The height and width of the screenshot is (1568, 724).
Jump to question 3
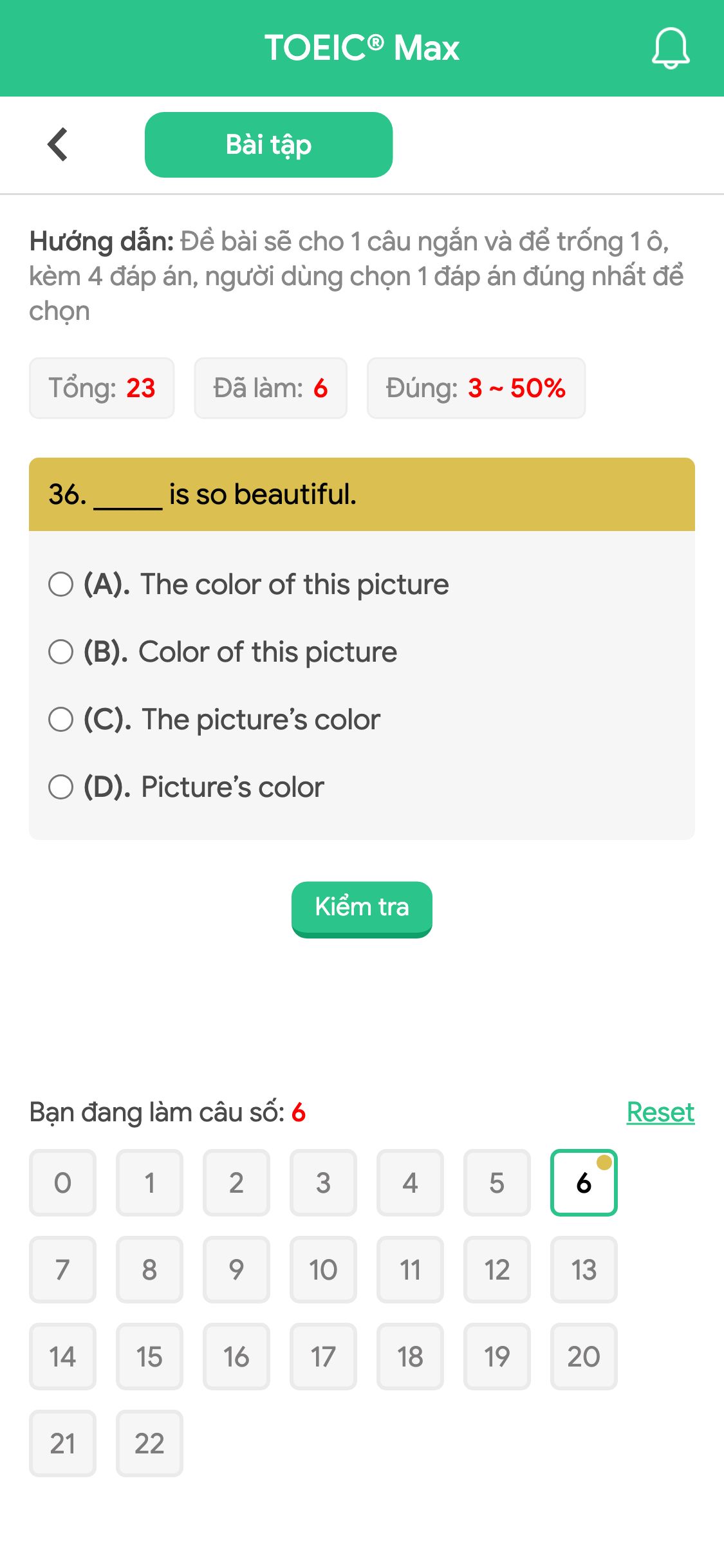coord(323,1183)
